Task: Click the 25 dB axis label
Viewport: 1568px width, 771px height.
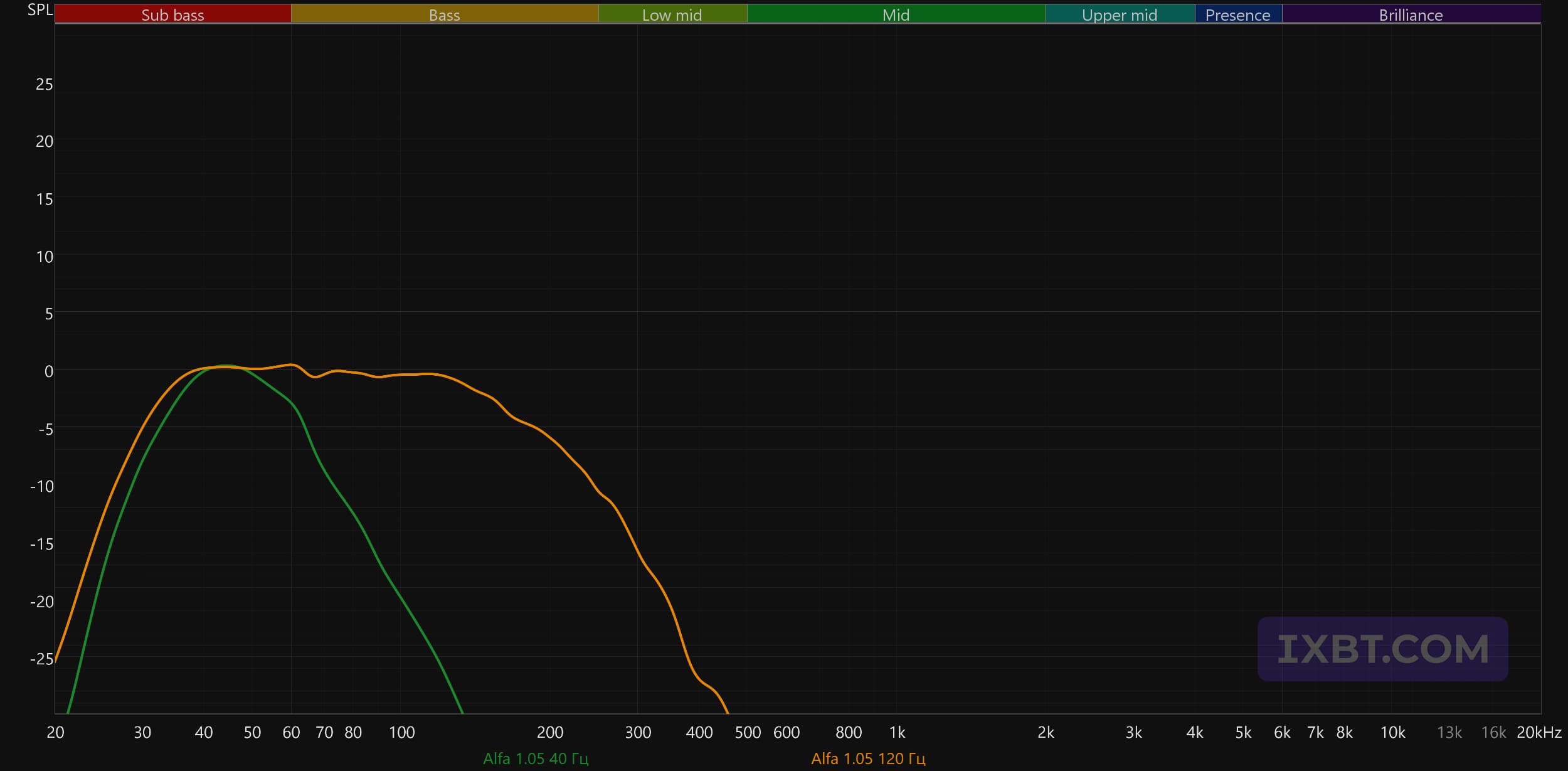Action: [x=44, y=84]
